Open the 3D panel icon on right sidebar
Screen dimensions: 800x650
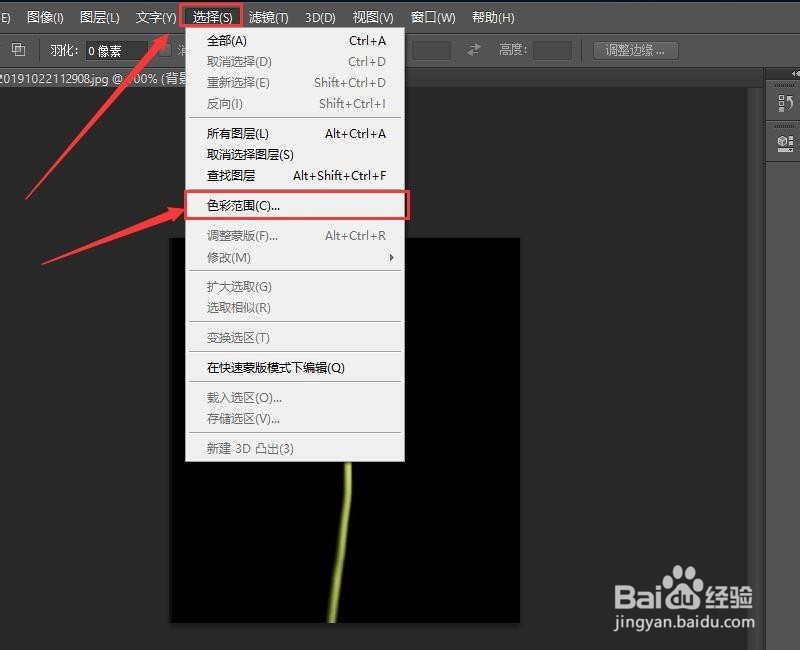[783, 142]
